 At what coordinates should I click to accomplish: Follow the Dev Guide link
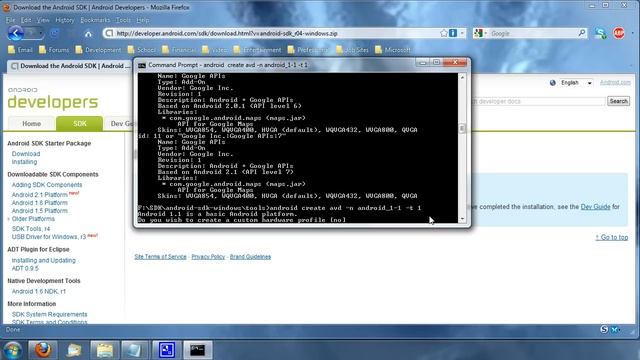click(x=595, y=207)
